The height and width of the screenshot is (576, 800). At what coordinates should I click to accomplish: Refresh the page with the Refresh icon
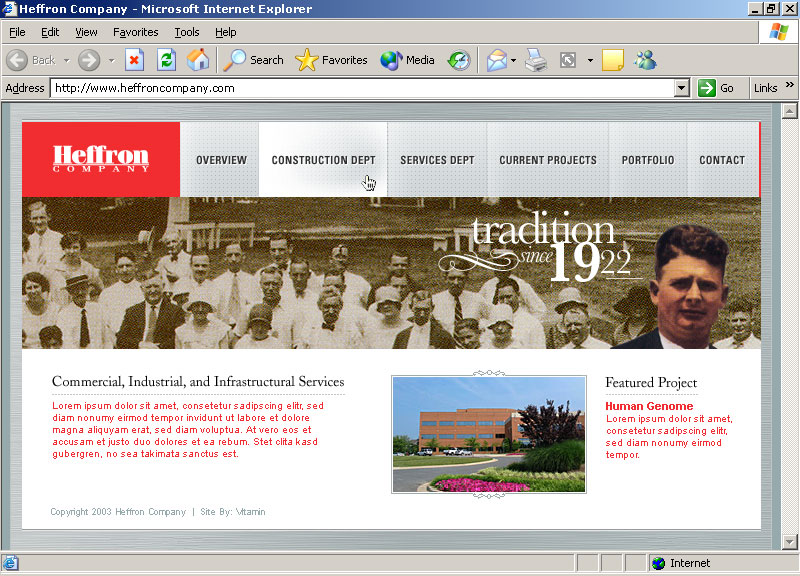pos(166,60)
